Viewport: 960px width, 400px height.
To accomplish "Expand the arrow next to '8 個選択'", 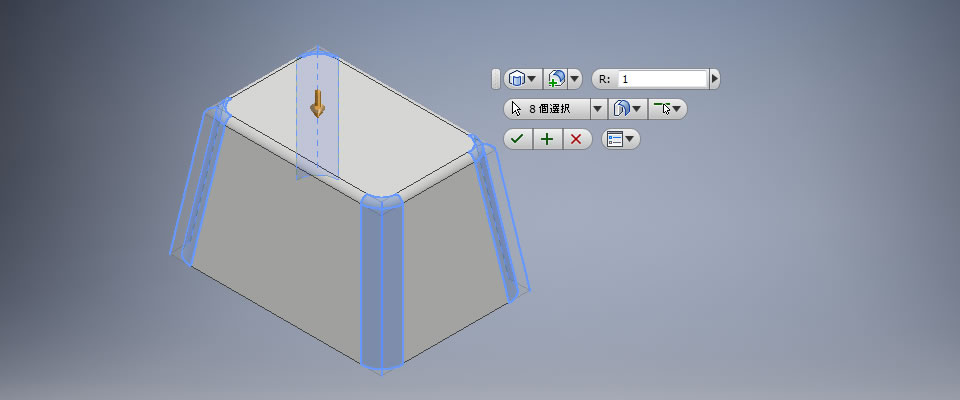I will pos(598,109).
